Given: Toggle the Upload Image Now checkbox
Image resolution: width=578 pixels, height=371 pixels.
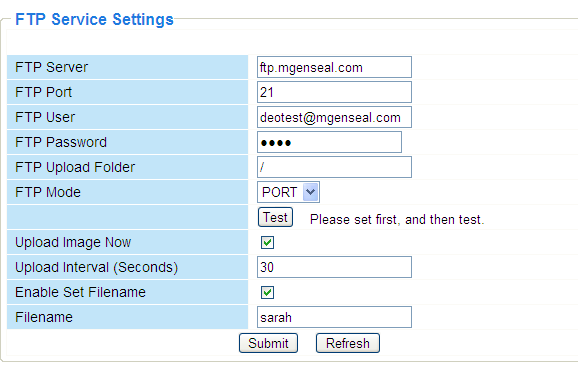Looking at the screenshot, I should [x=267, y=242].
